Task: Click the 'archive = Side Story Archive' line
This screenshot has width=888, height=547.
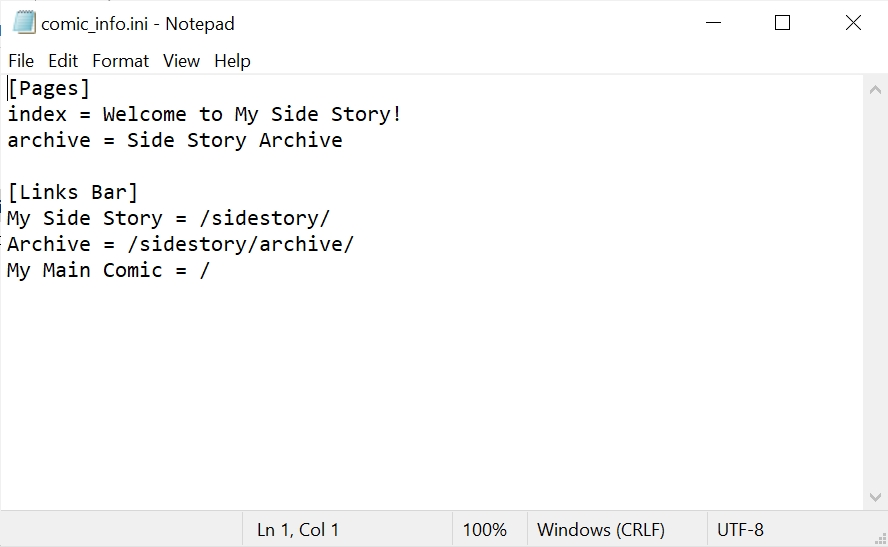Action: (x=175, y=141)
